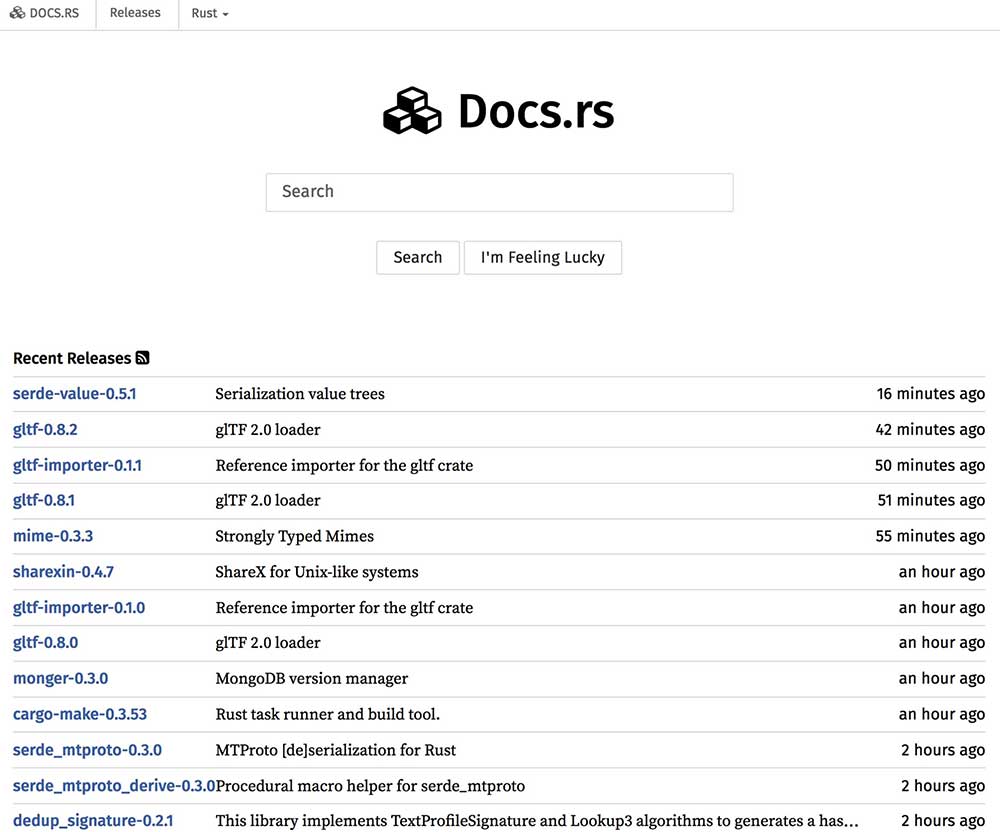Open the sharexin-0.4.7 crate link
The width and height of the screenshot is (1000, 832).
[x=63, y=572]
